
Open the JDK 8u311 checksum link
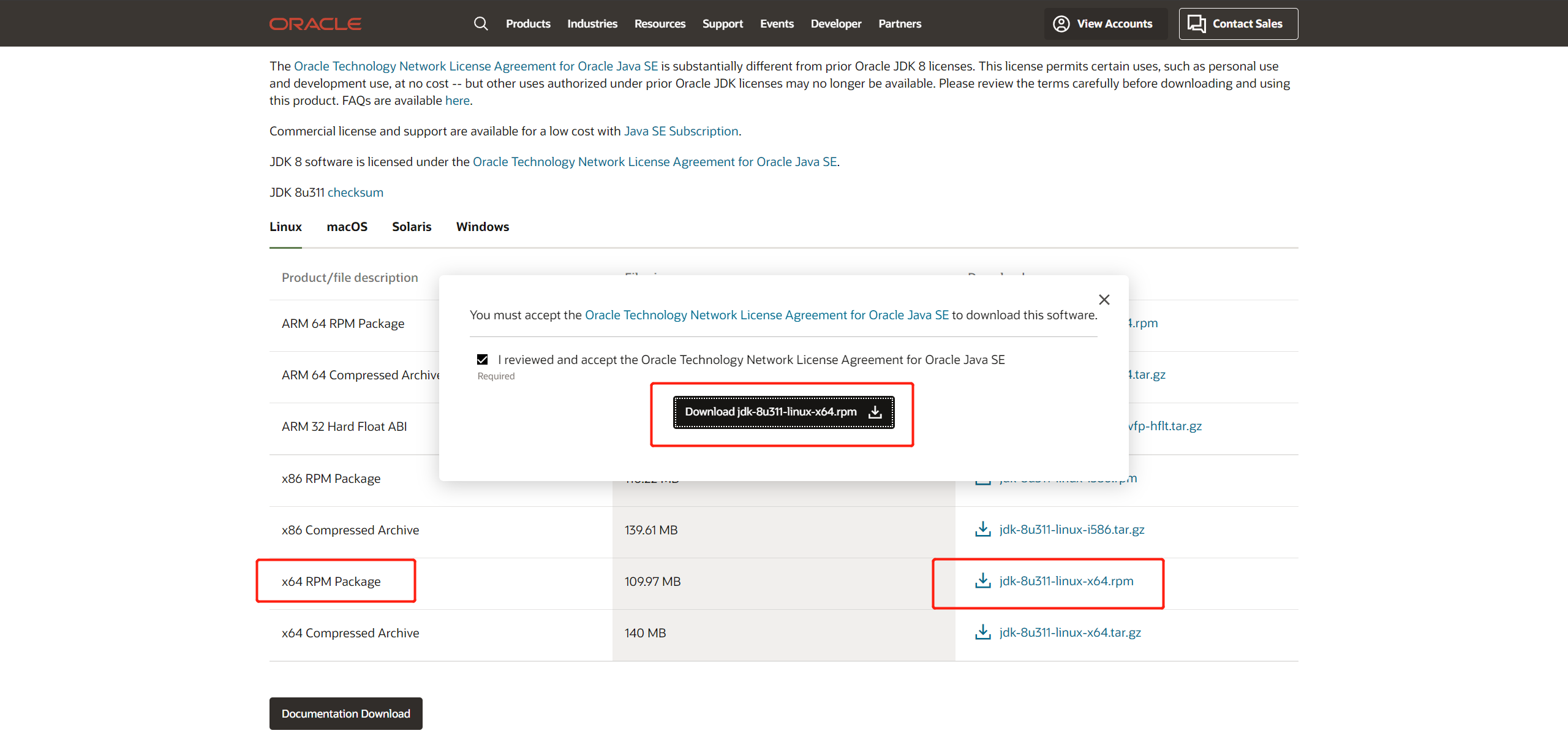(x=355, y=192)
